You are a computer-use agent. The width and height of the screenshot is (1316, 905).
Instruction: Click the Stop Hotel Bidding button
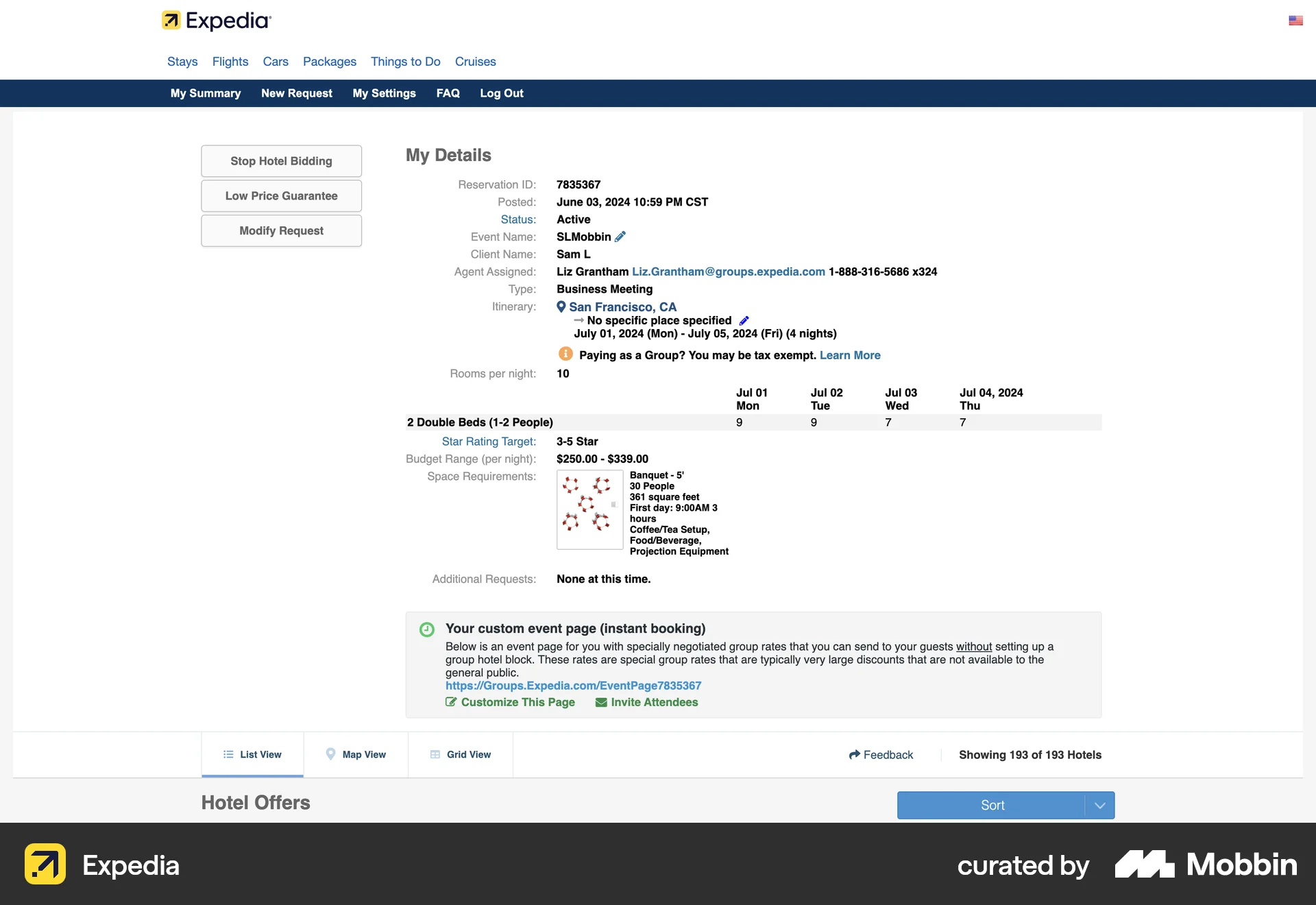tap(280, 160)
